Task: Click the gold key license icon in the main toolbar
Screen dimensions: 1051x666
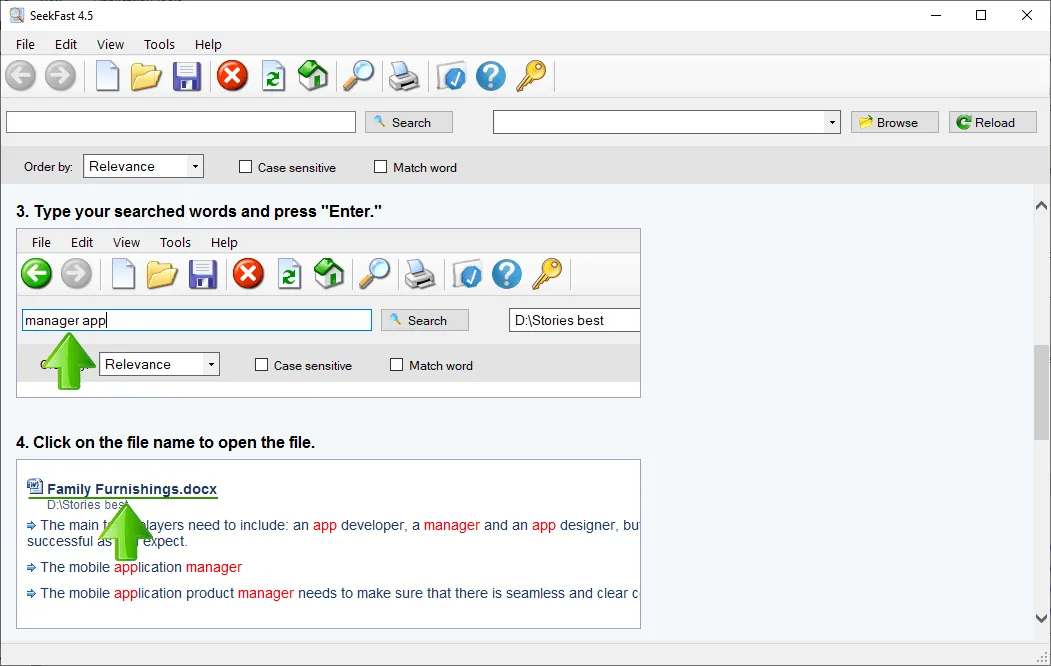Action: (531, 76)
